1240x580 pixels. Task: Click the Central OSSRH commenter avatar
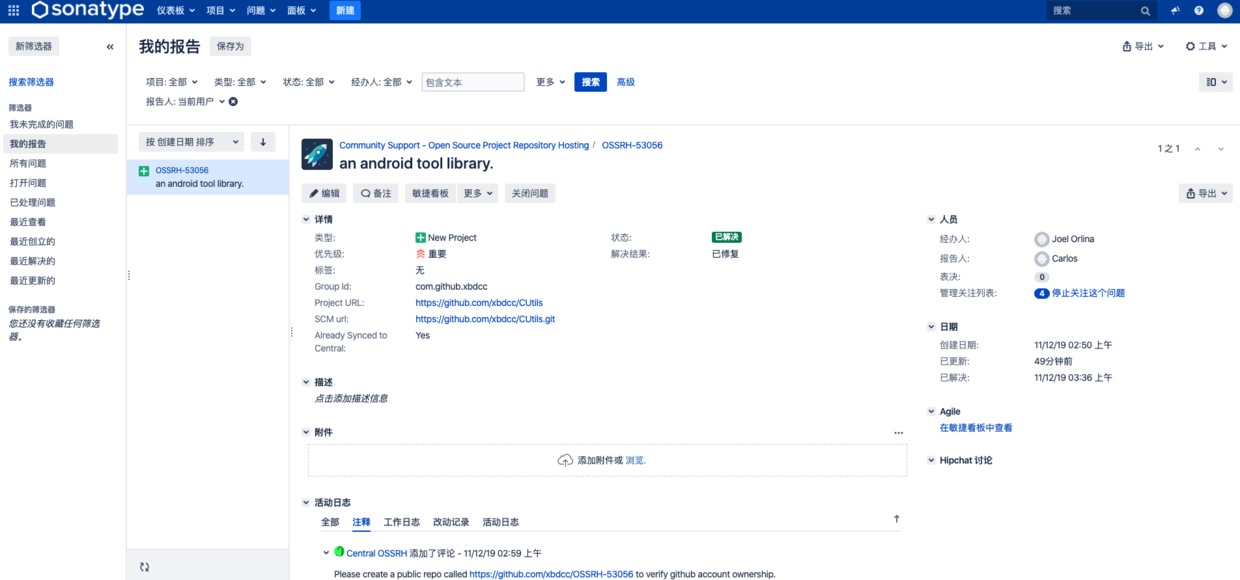click(339, 552)
